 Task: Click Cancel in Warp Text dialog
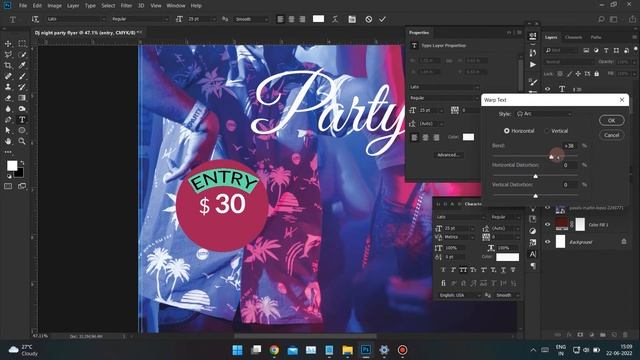tap(611, 135)
